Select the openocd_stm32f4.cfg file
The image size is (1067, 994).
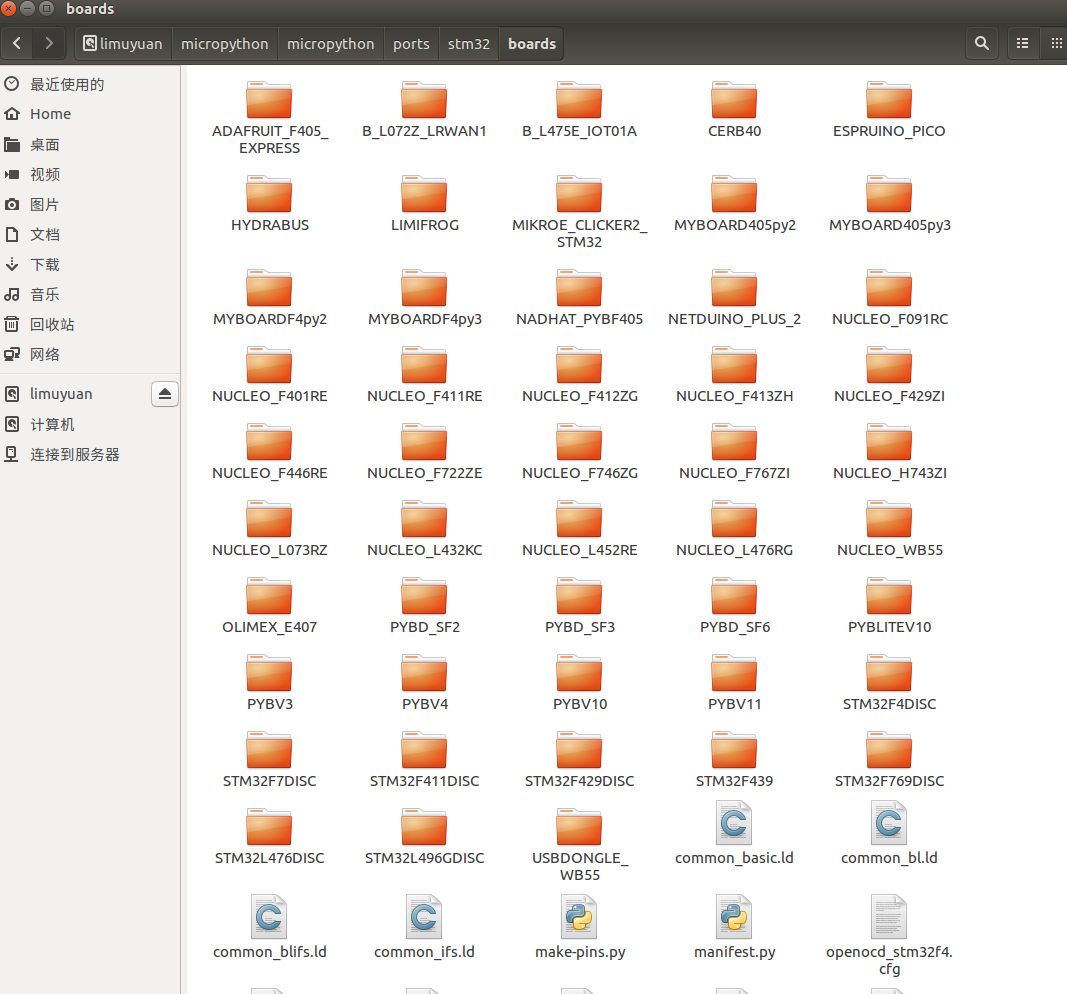[x=889, y=935]
